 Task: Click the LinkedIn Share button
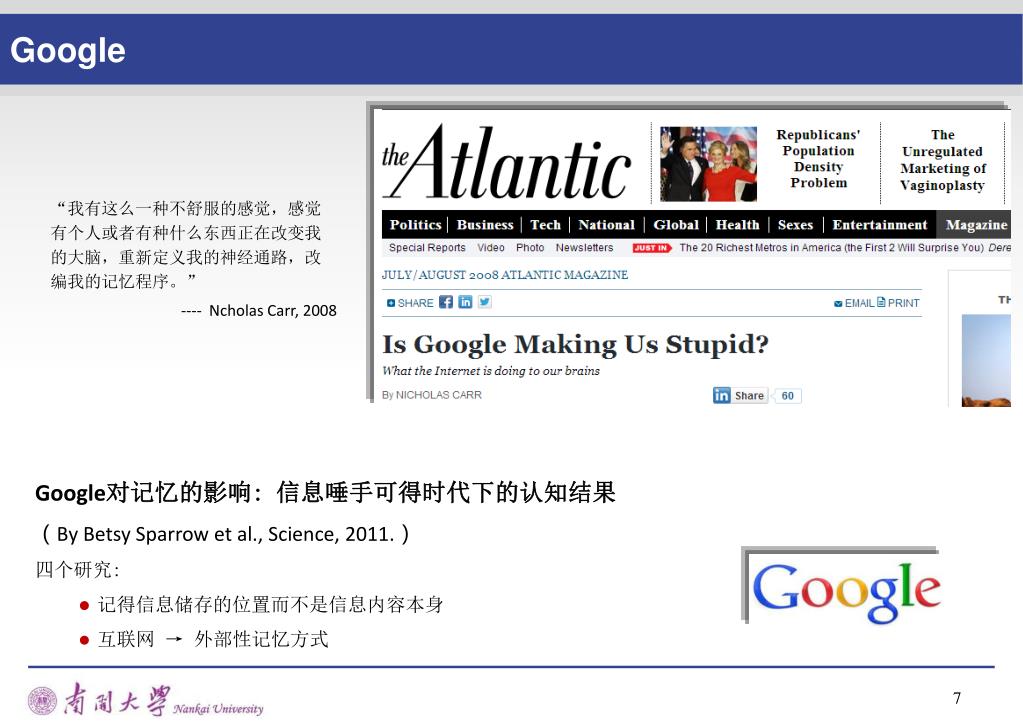(x=740, y=395)
